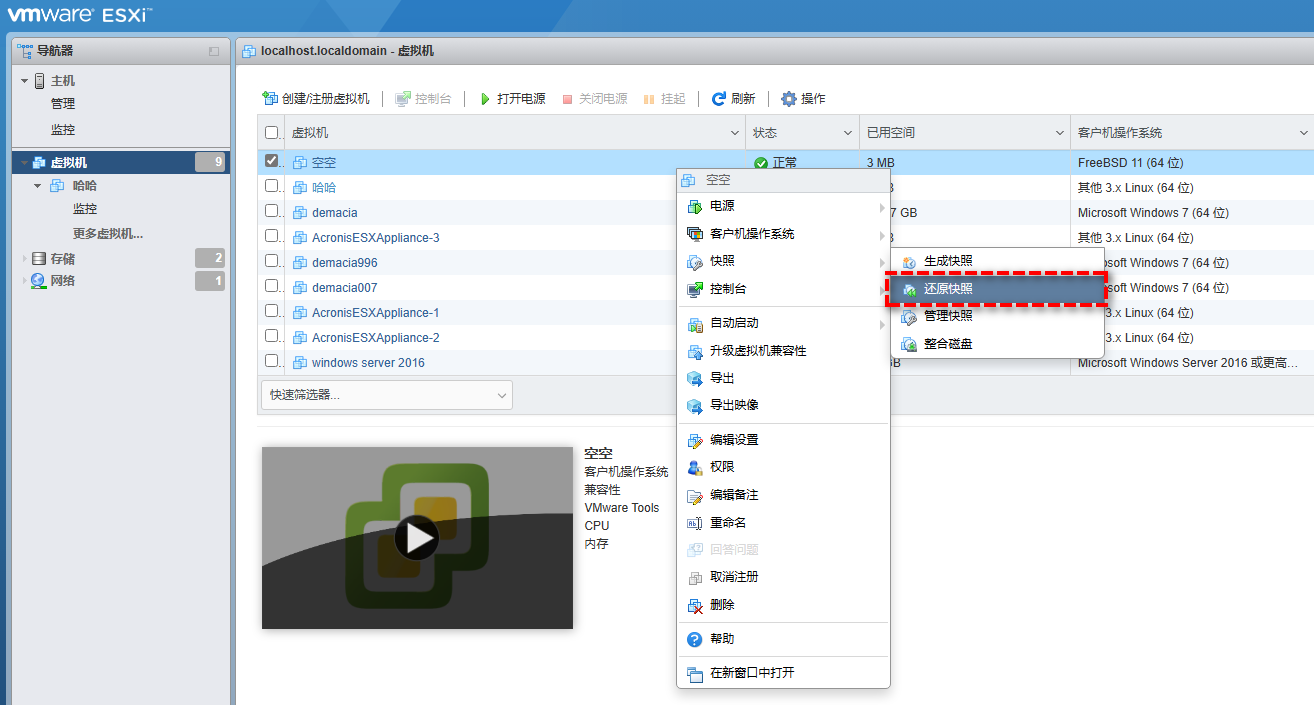Open the quick filter dropdown
Viewport: 1314px width, 705px height.
tap(385, 395)
